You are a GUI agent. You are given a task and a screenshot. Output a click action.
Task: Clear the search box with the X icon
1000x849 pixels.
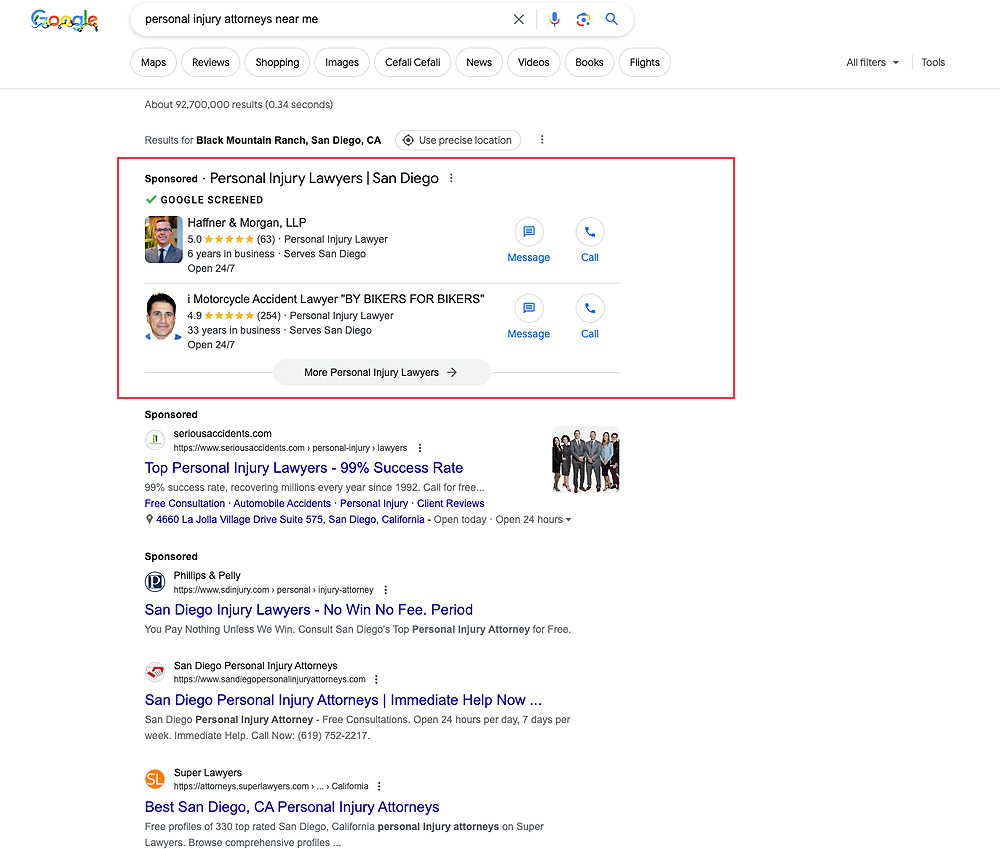519,20
